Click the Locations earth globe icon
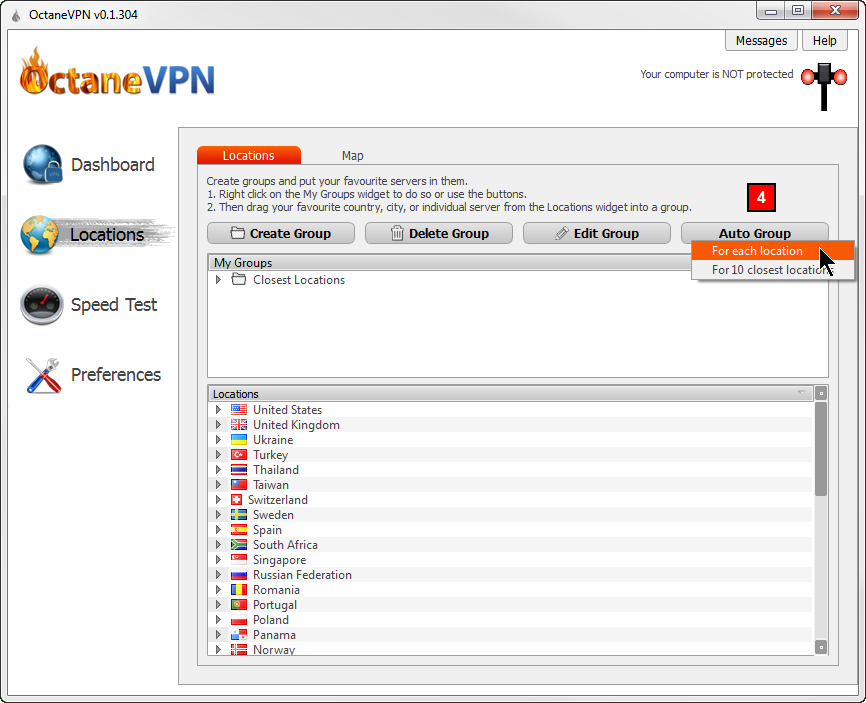 tap(40, 235)
